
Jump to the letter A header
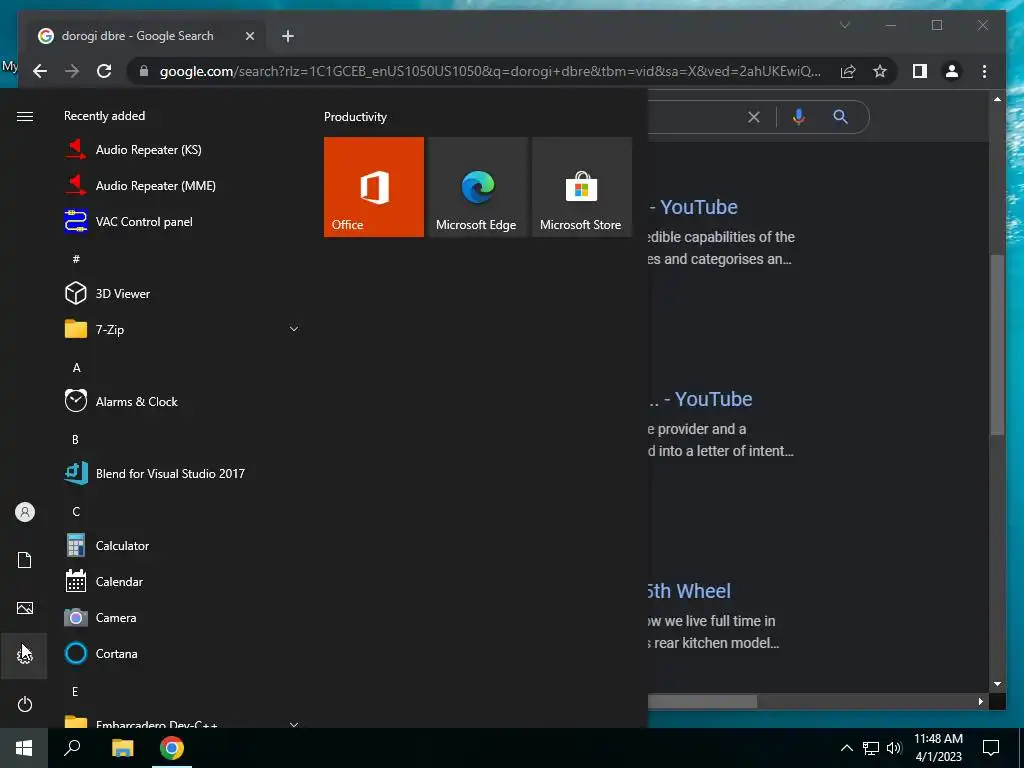click(76, 368)
